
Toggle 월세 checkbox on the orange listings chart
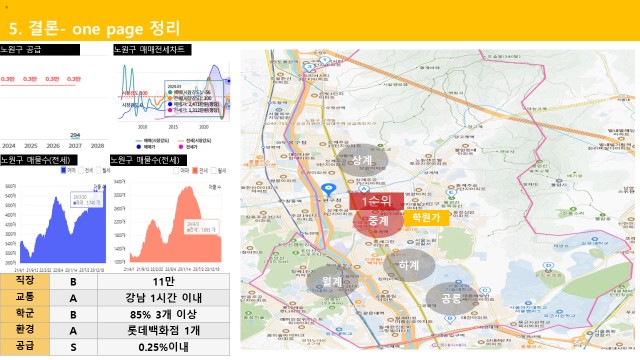pyautogui.click(x=213, y=171)
